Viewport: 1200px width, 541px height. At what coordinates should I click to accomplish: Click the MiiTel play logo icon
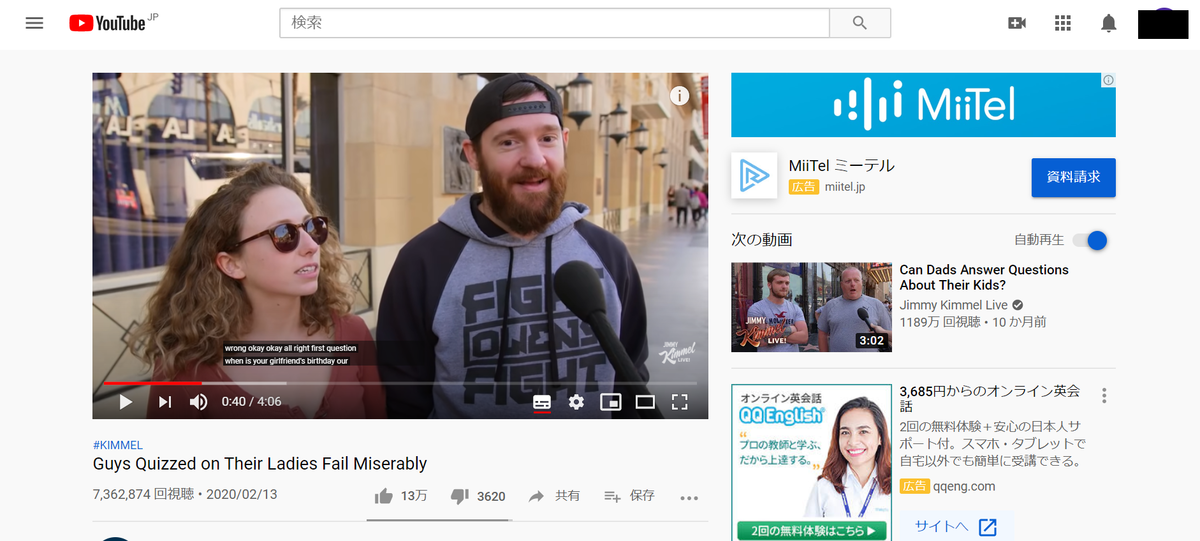tap(755, 177)
